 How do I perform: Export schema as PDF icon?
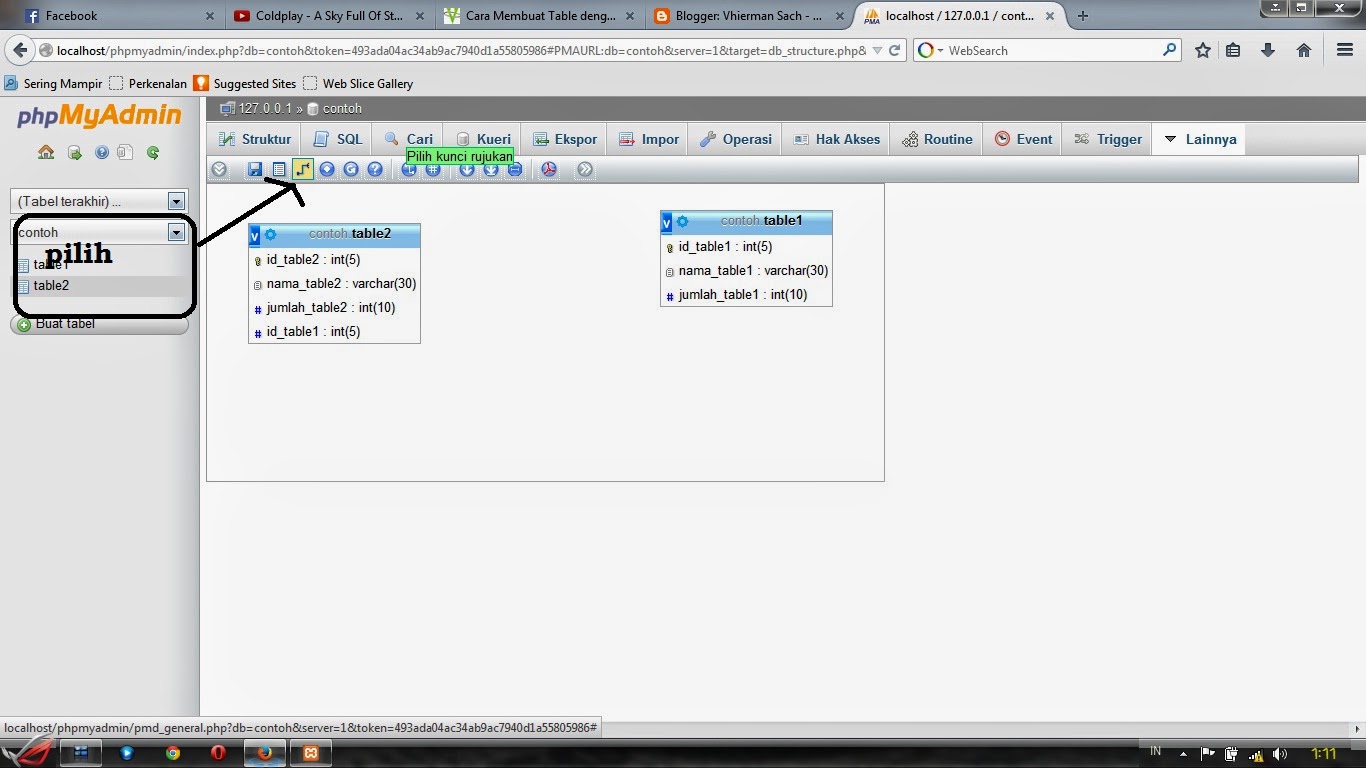coord(549,169)
